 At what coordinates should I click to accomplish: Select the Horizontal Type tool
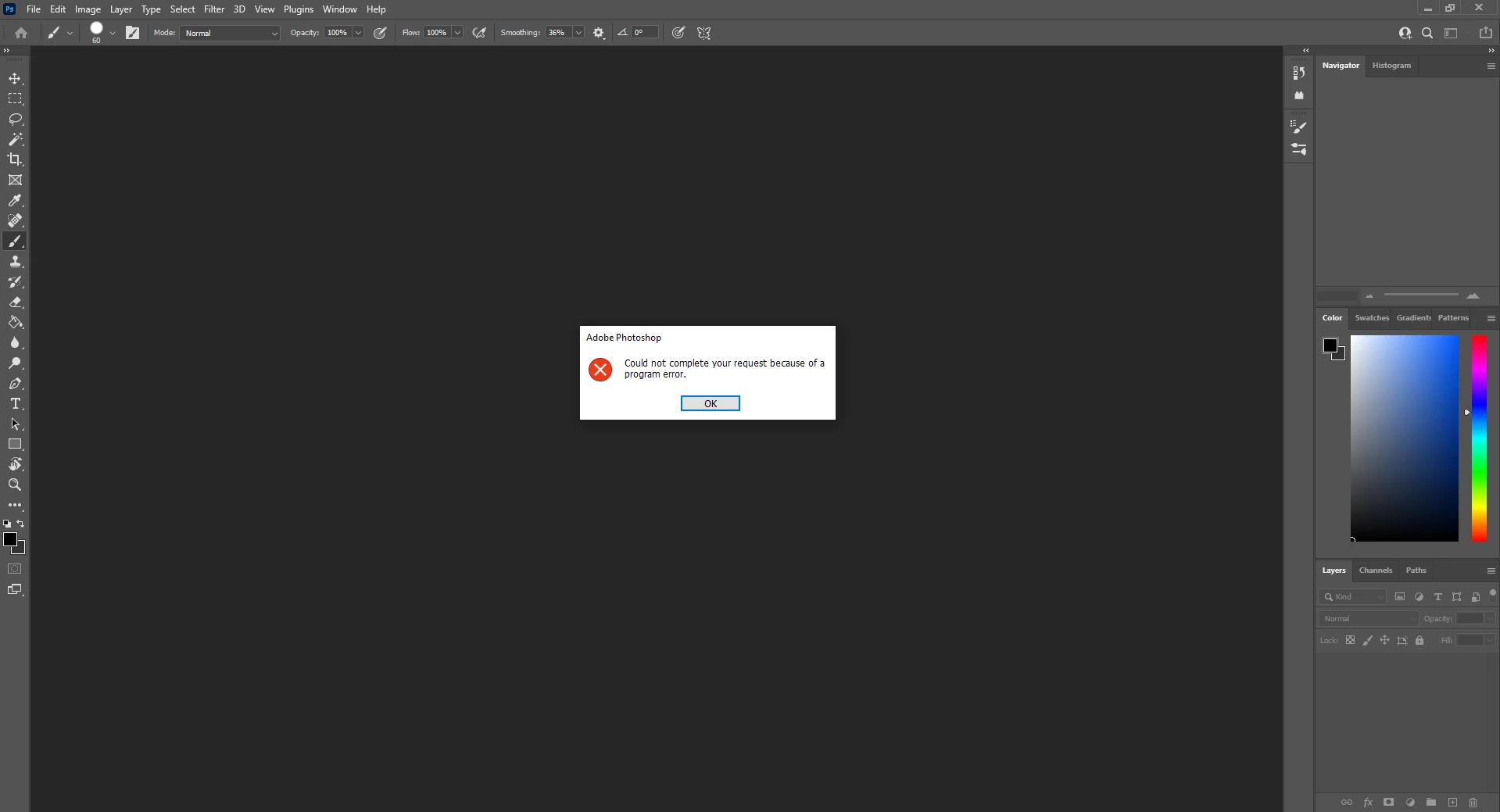pyautogui.click(x=15, y=404)
